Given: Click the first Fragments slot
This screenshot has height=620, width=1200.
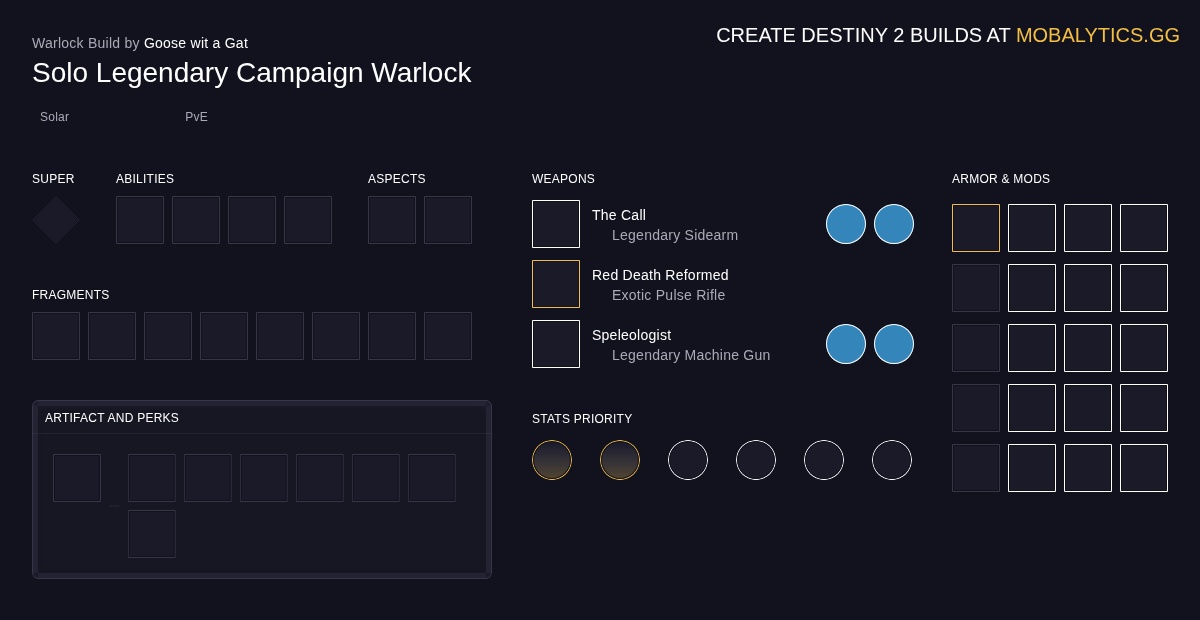Looking at the screenshot, I should tap(56, 336).
